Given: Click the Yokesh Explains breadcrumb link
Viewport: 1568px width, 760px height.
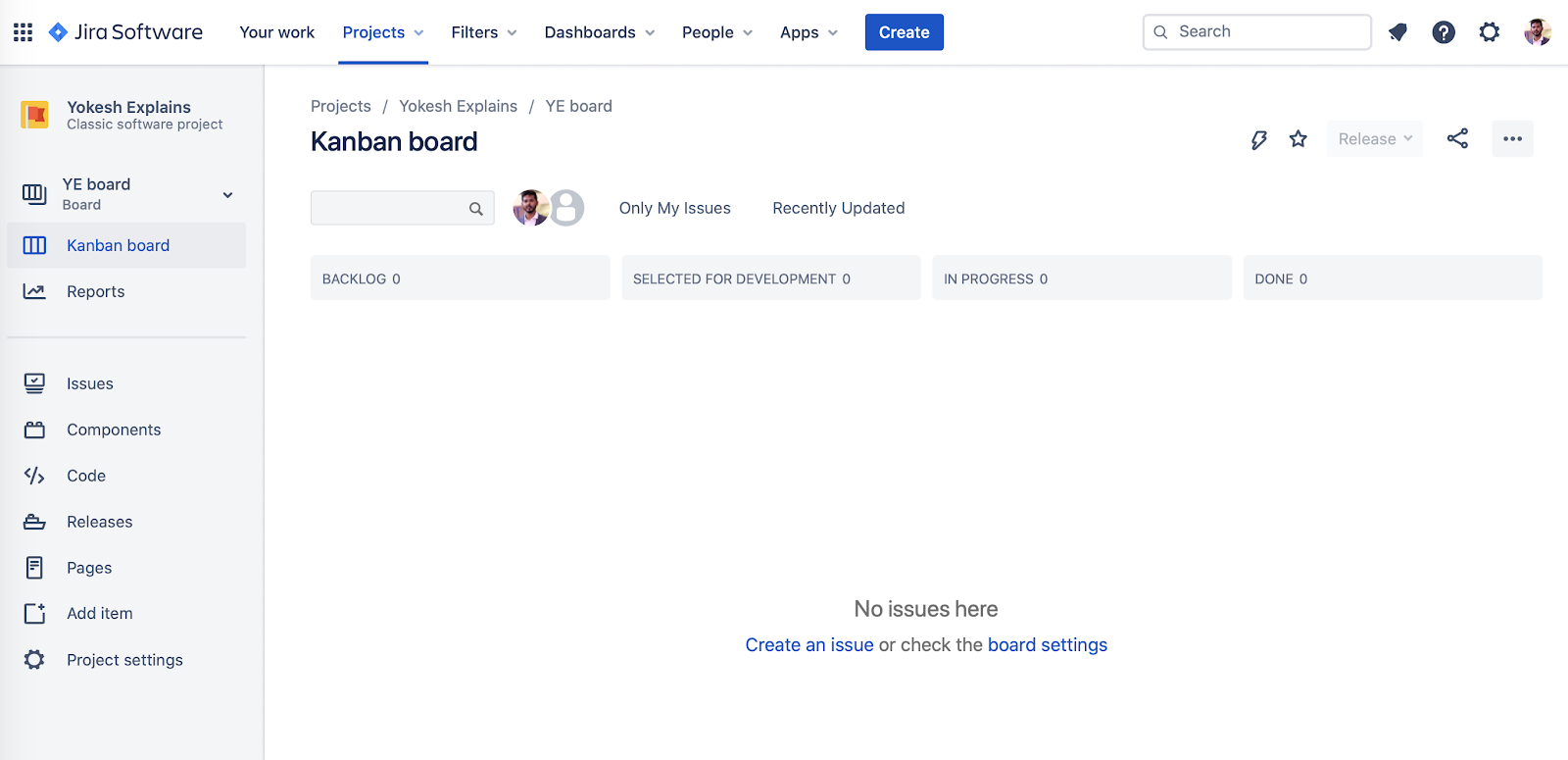Looking at the screenshot, I should tap(458, 106).
